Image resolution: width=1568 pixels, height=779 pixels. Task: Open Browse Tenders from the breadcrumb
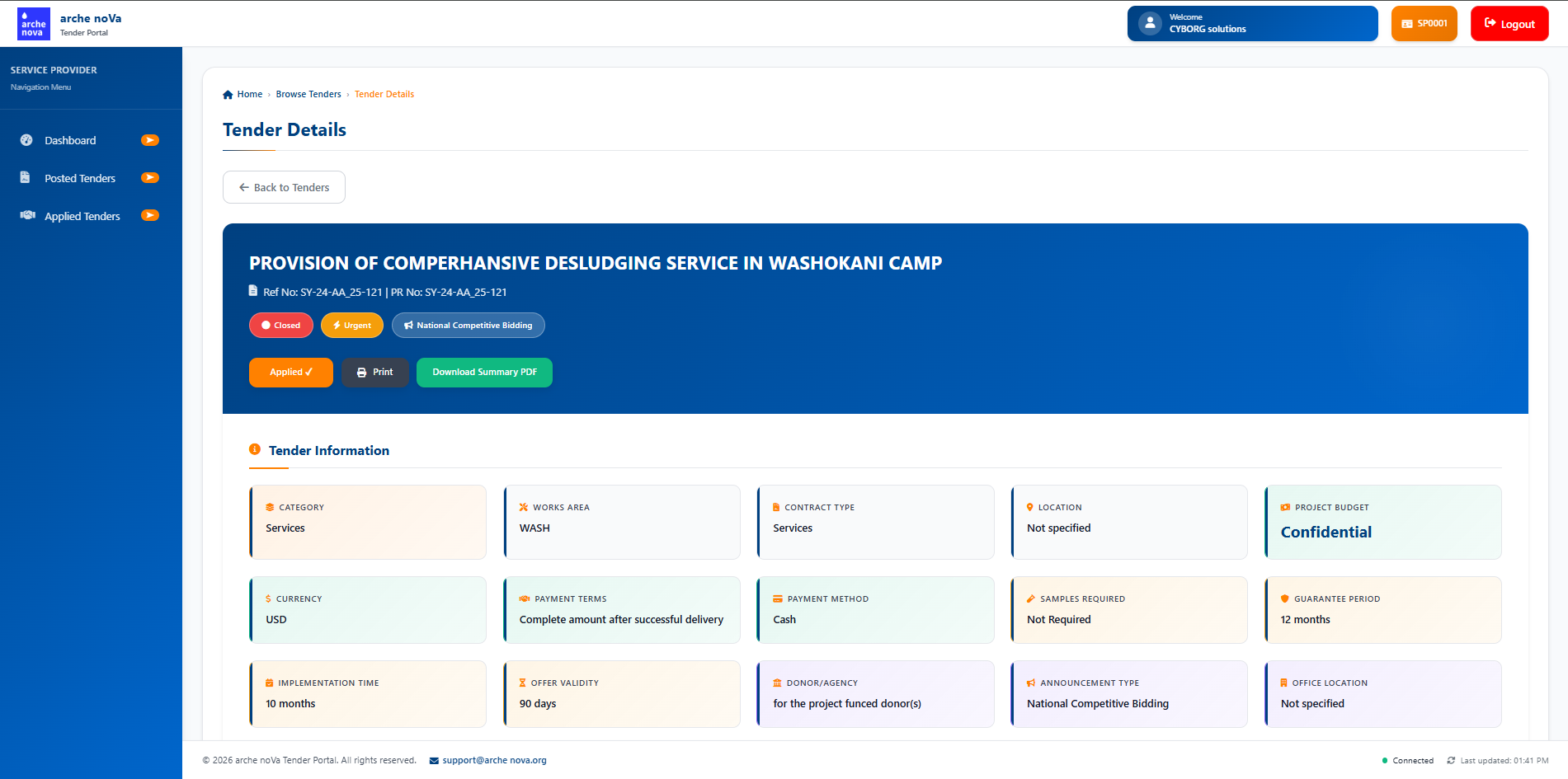pyautogui.click(x=308, y=95)
